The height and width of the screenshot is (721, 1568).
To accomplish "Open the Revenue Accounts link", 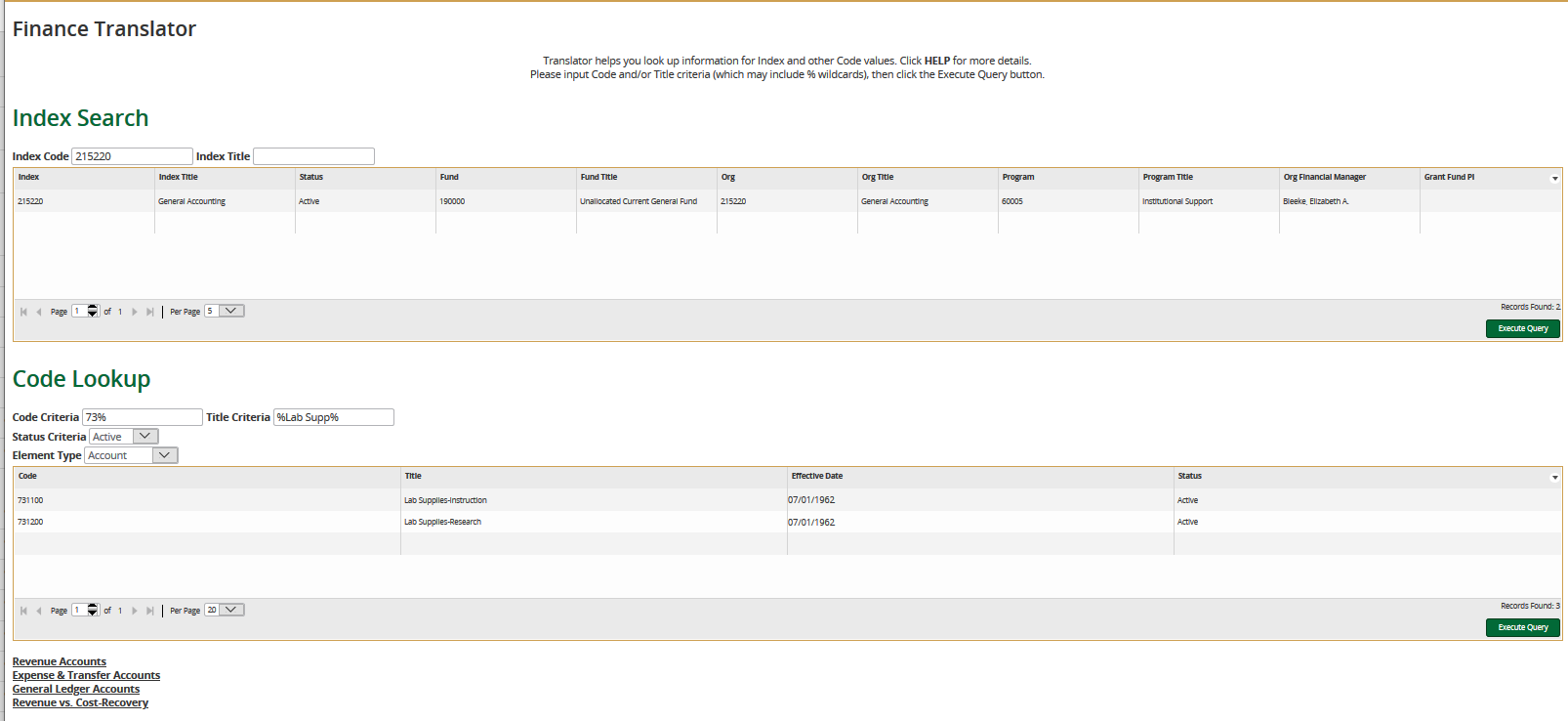I will tap(60, 661).
